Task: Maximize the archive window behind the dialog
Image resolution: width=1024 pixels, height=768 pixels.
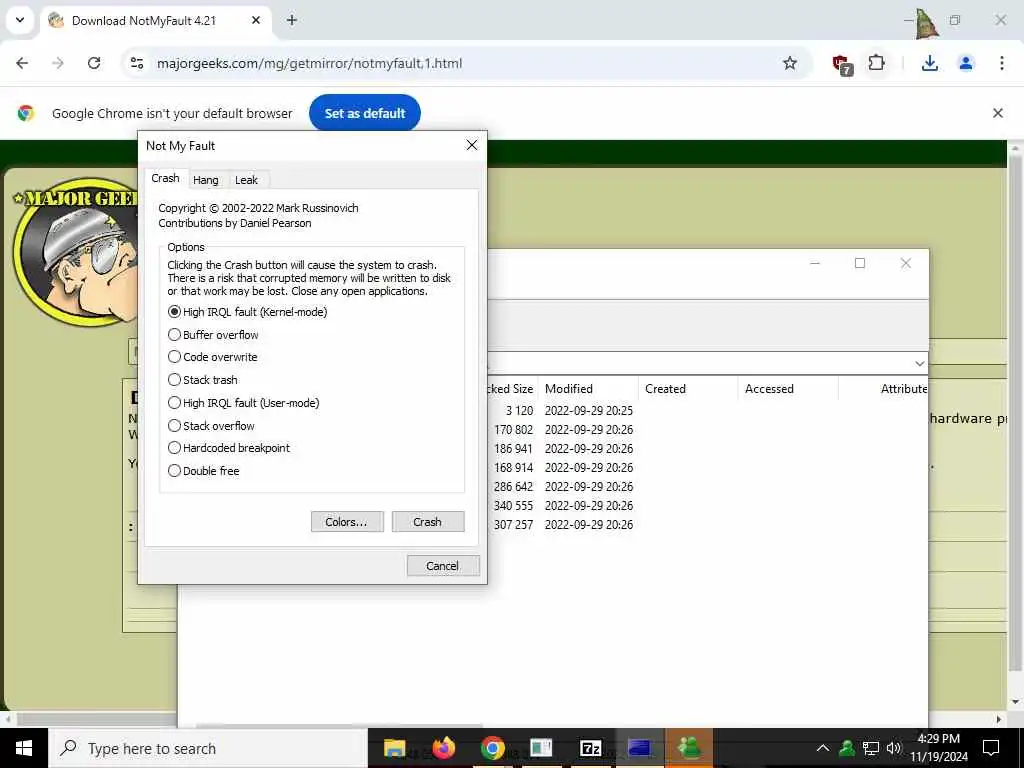Action: click(x=860, y=263)
